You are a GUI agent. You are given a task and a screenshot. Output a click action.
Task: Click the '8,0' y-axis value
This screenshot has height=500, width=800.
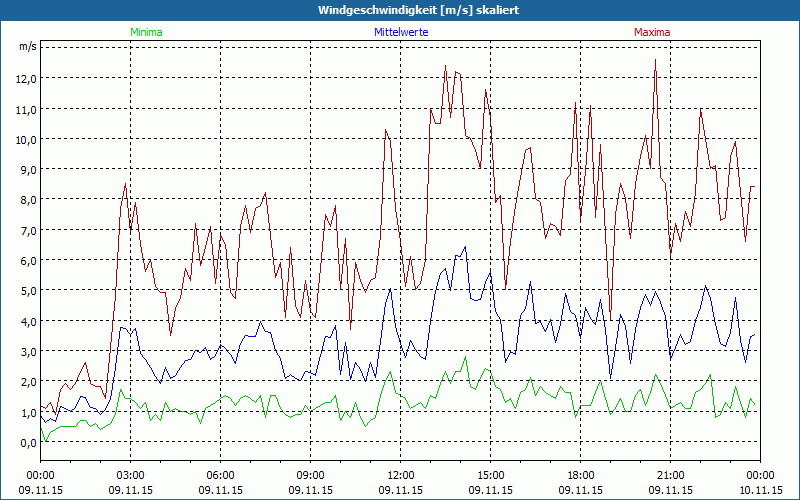click(x=29, y=200)
